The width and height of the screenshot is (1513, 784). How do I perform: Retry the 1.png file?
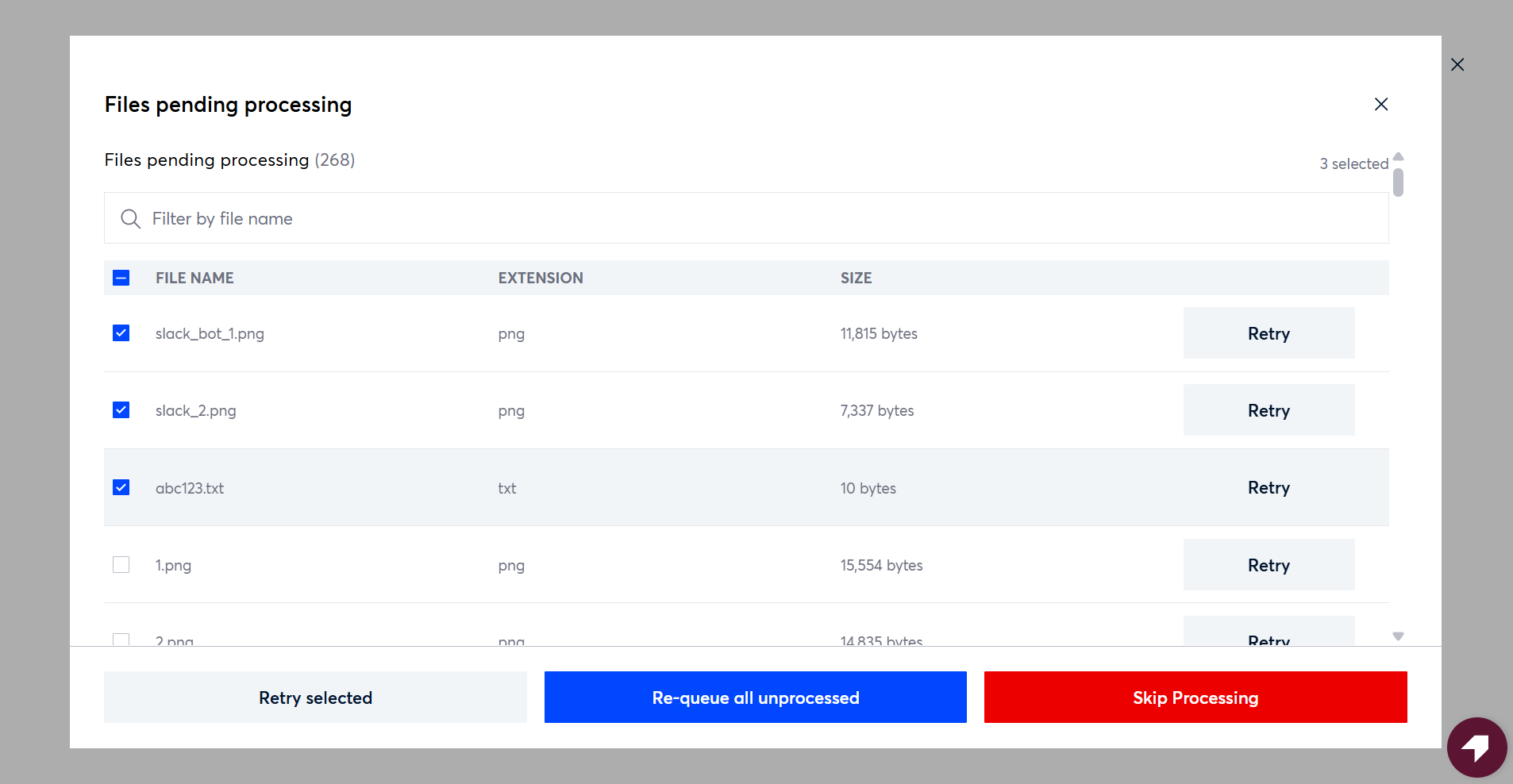[1269, 565]
